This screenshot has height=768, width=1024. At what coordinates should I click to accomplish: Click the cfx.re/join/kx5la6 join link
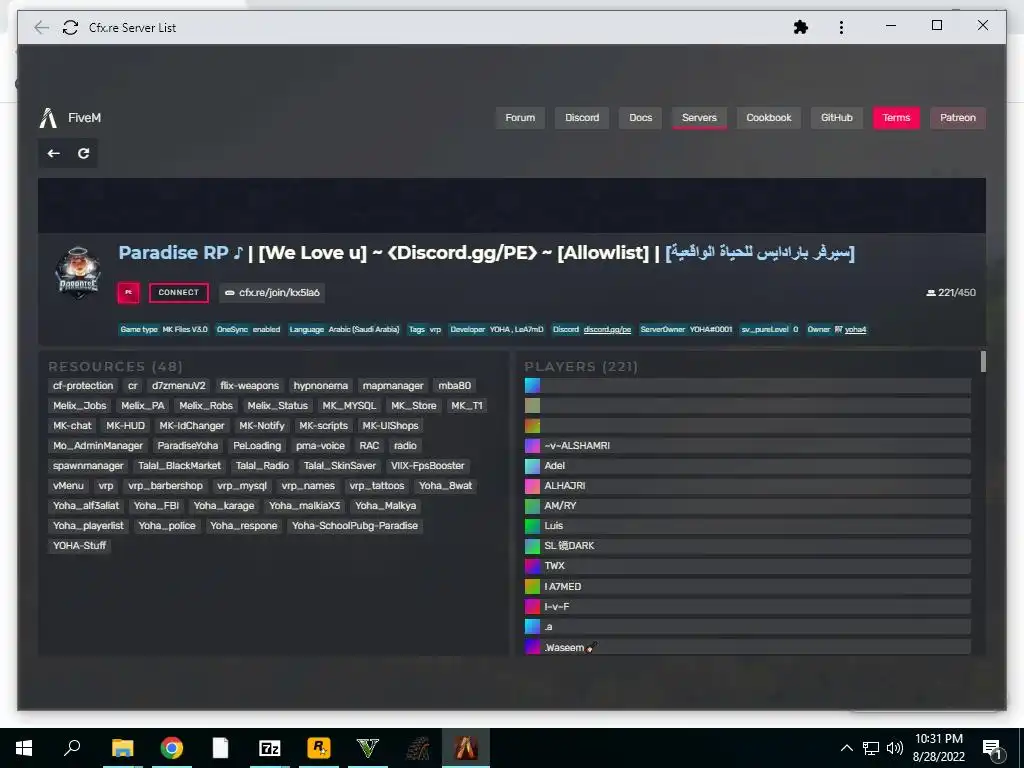pyautogui.click(x=272, y=293)
